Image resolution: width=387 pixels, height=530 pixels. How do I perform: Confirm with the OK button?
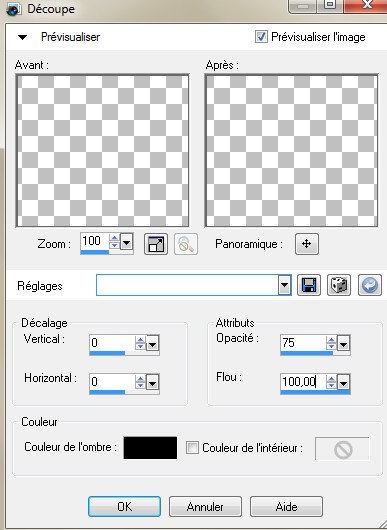(124, 506)
